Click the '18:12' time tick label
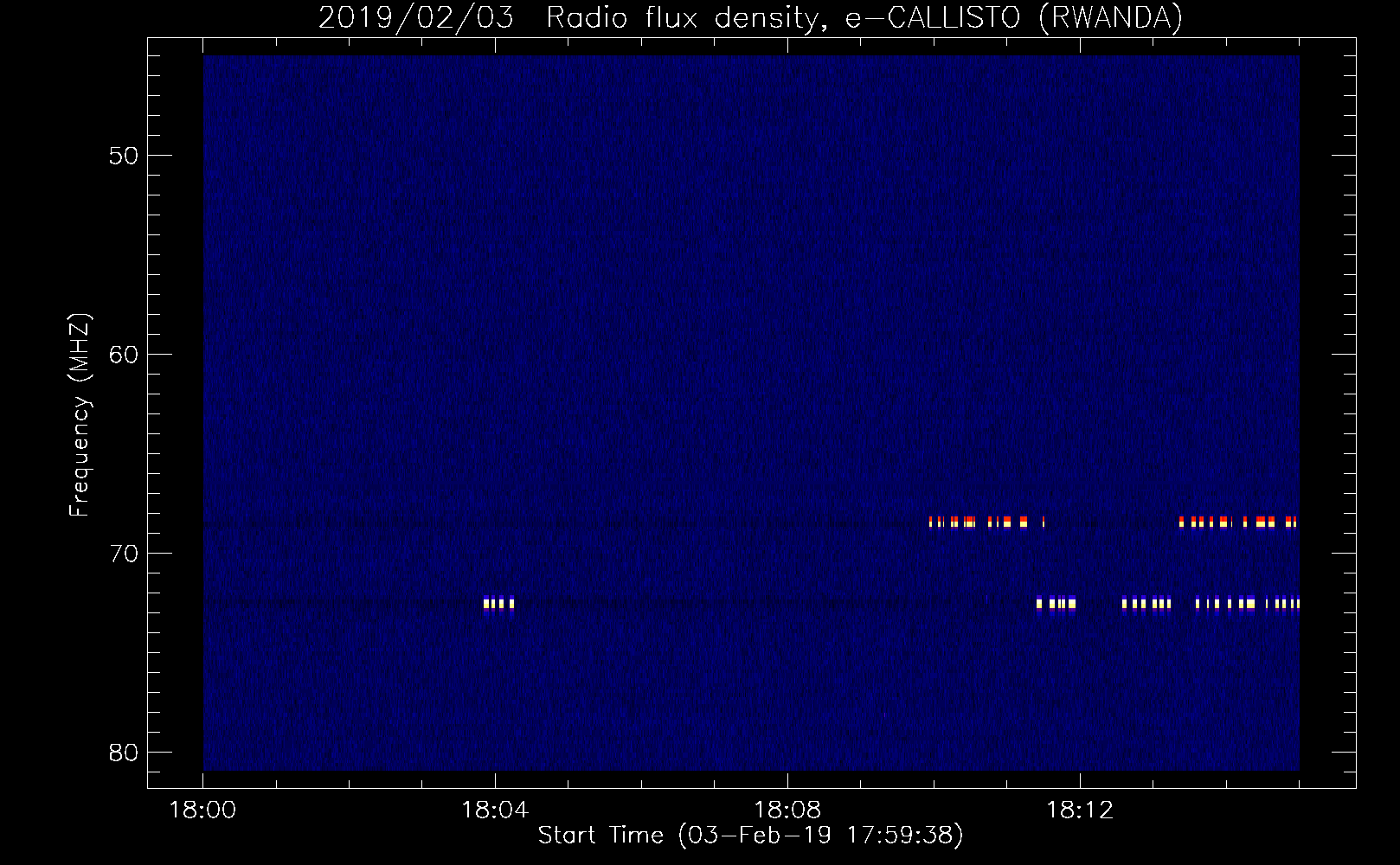This screenshot has width=1400, height=865. 1080,811
